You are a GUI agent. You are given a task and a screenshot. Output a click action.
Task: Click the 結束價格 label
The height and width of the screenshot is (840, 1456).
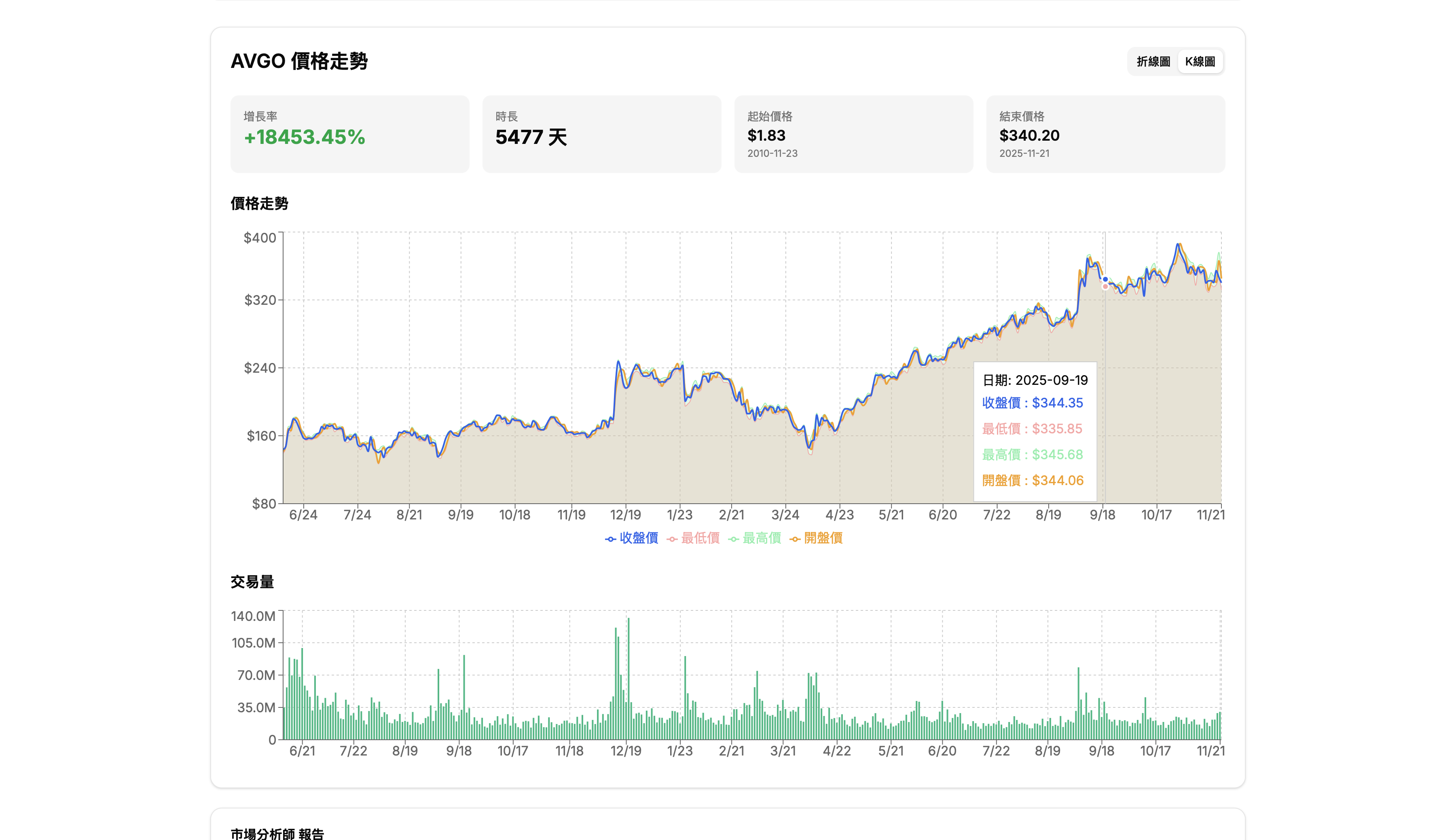click(1022, 116)
